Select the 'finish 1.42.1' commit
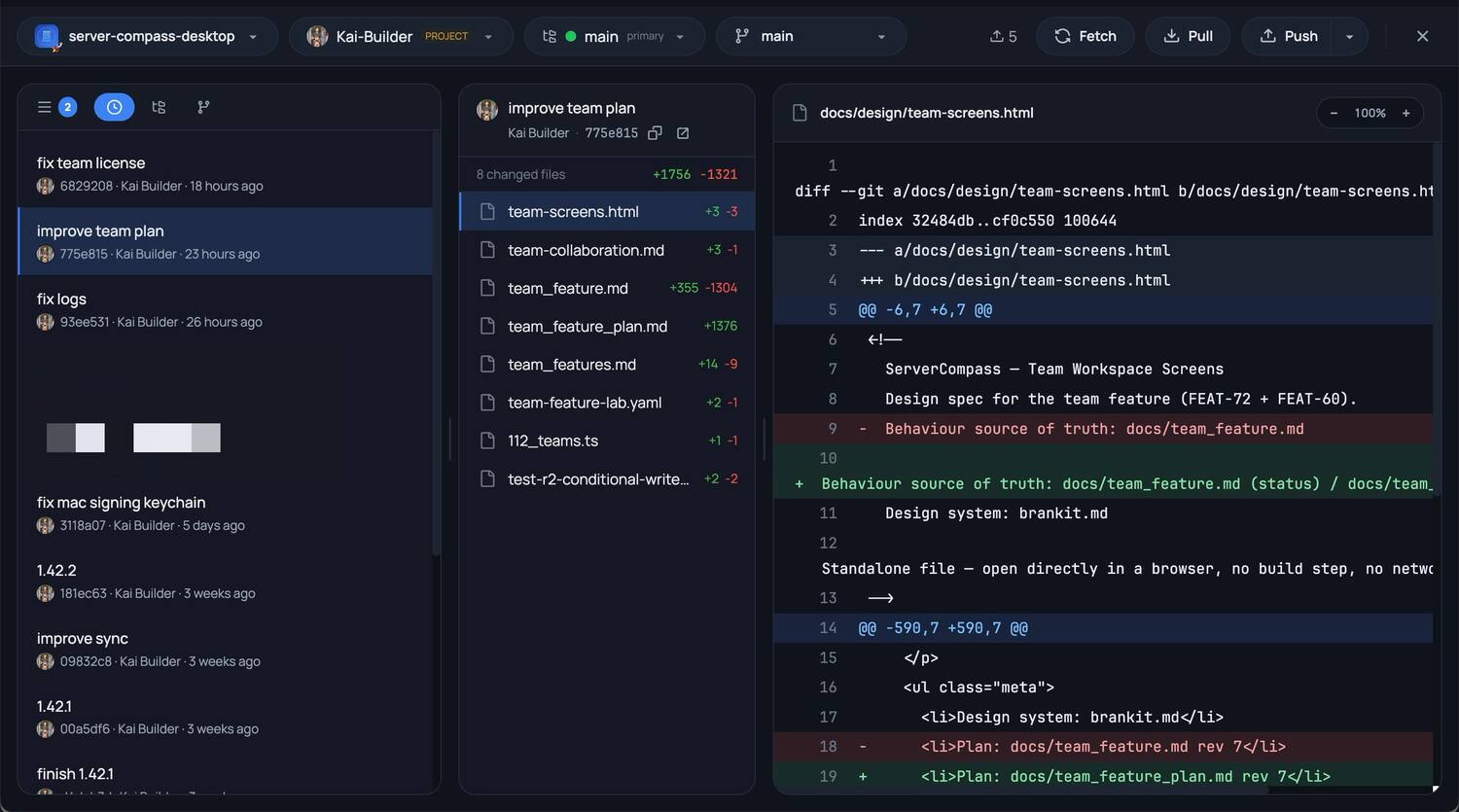Image resolution: width=1459 pixels, height=812 pixels. click(x=225, y=774)
